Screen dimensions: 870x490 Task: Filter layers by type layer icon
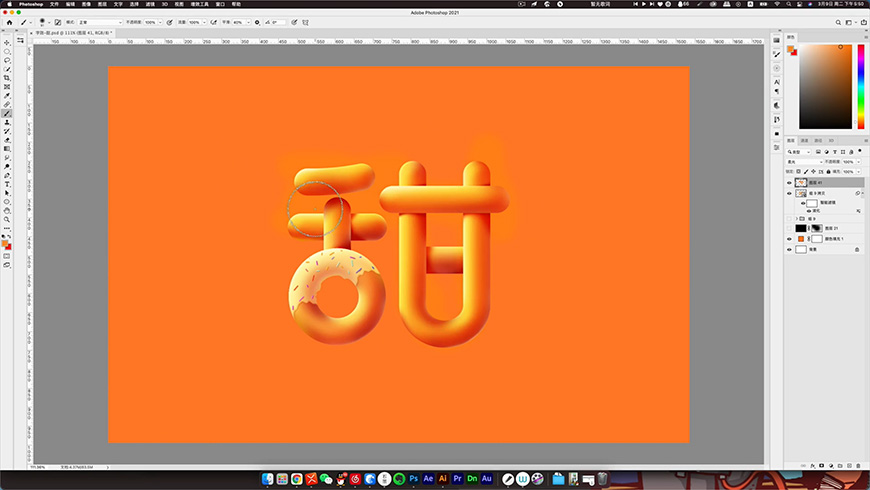[x=834, y=151]
